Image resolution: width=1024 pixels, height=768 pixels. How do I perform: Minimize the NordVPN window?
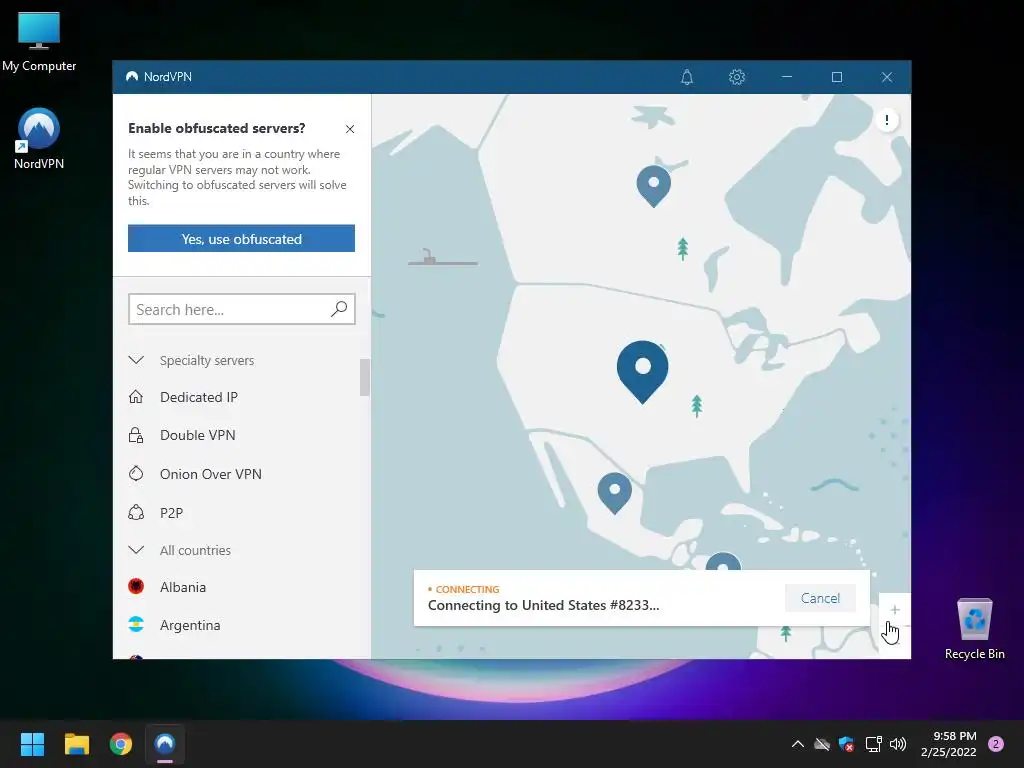(x=787, y=77)
